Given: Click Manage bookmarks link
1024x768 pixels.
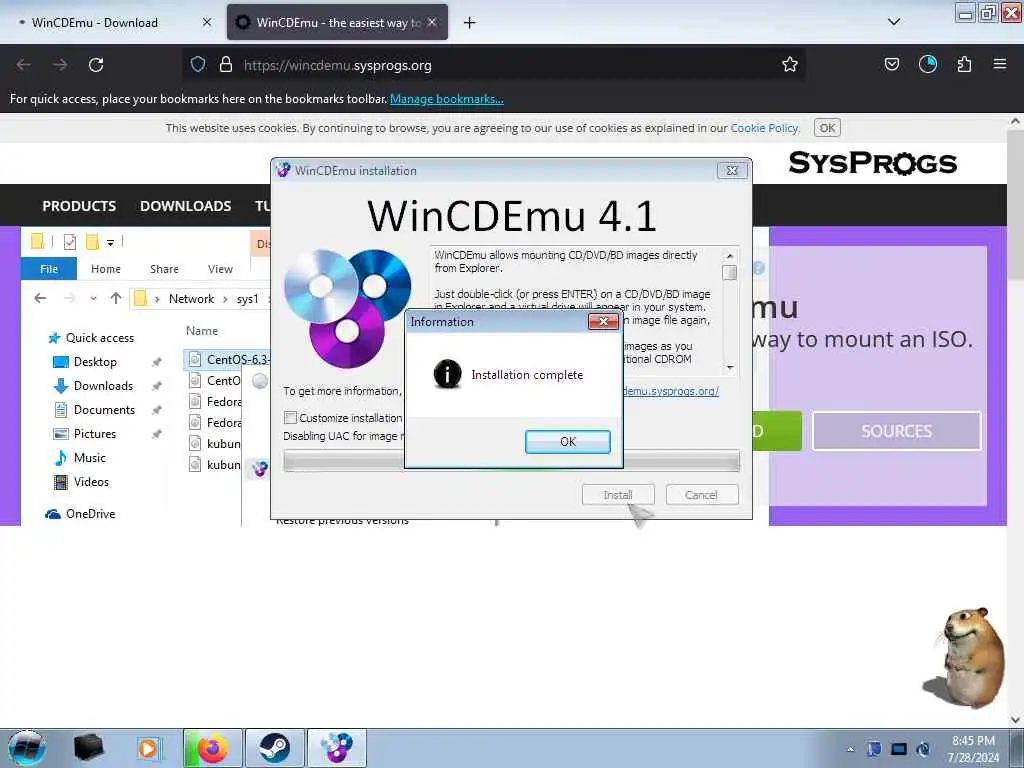Looking at the screenshot, I should point(447,99).
